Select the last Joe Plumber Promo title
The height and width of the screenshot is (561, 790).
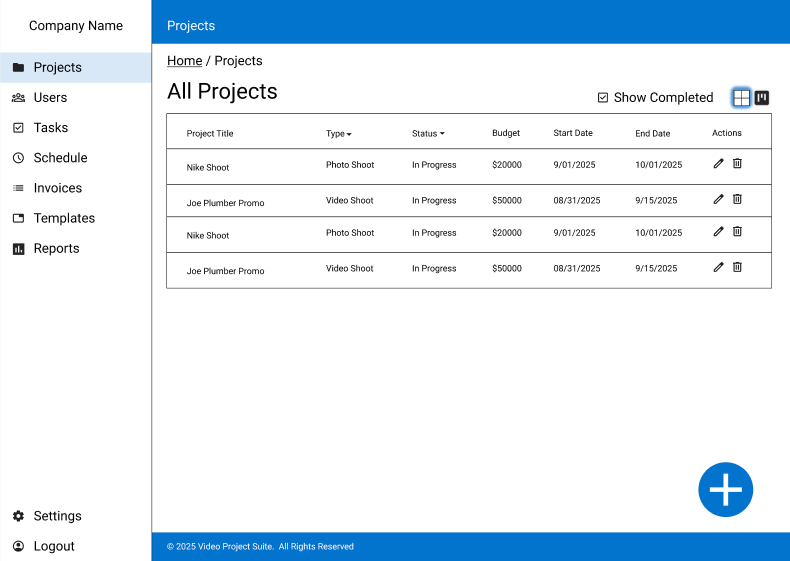[225, 271]
